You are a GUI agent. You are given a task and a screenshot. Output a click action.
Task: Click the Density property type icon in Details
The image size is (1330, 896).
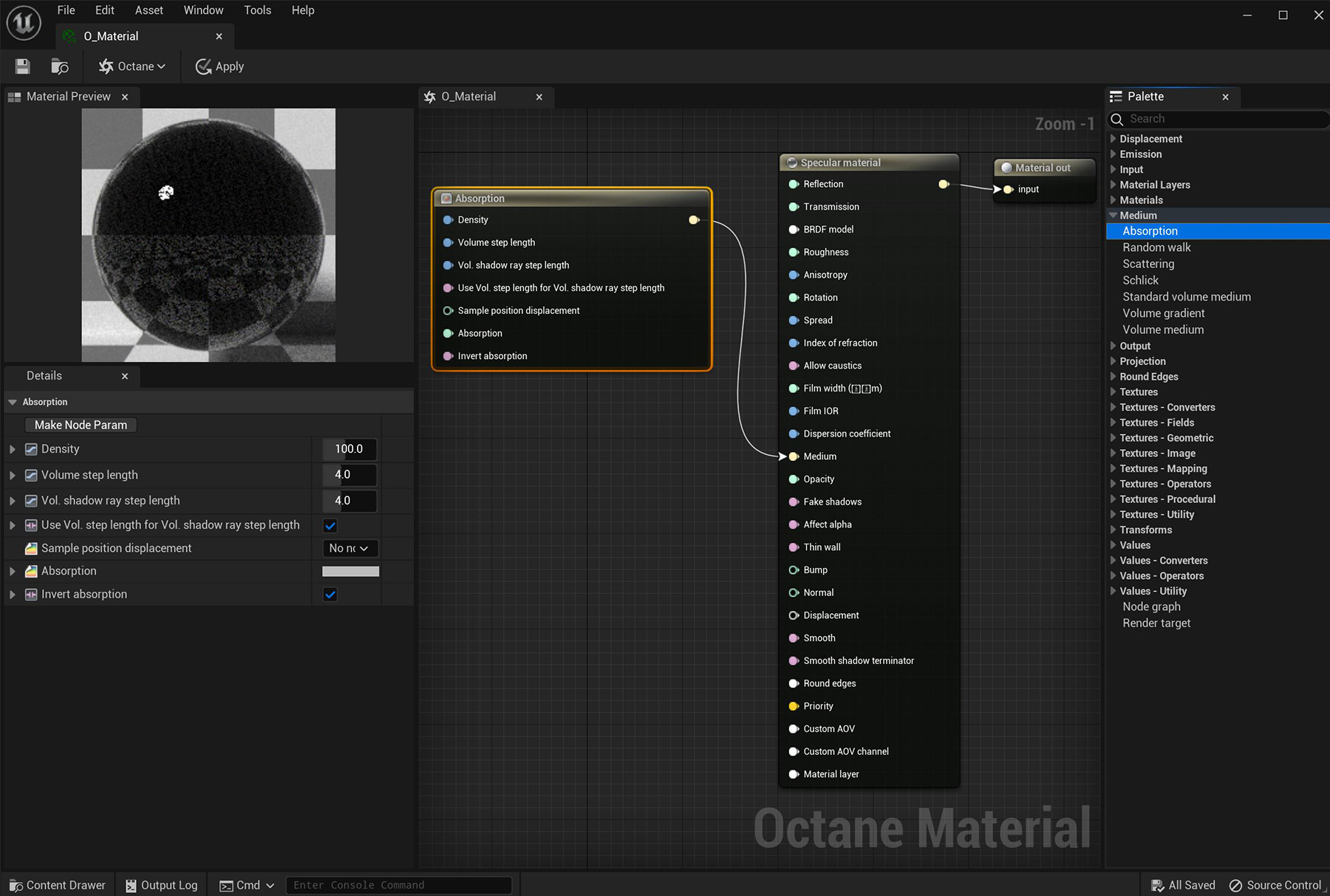pos(31,449)
